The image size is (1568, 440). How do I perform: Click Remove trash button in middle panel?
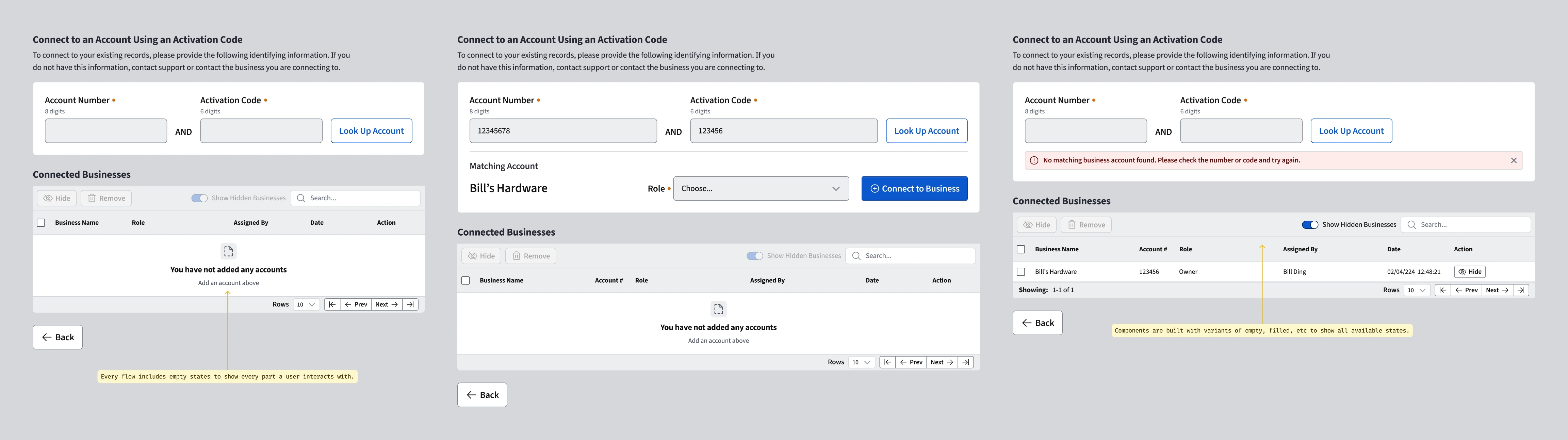pyautogui.click(x=530, y=256)
